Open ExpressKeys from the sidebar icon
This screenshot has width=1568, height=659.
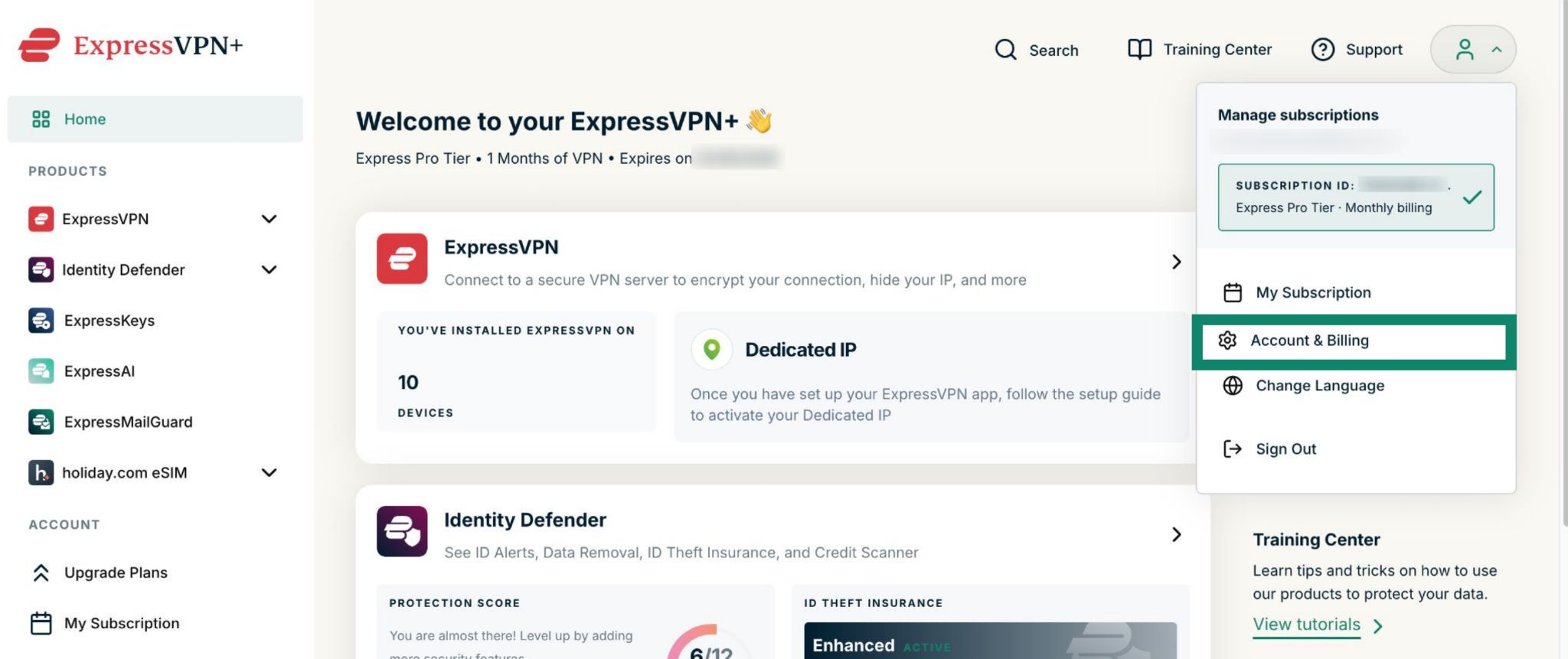tap(41, 320)
